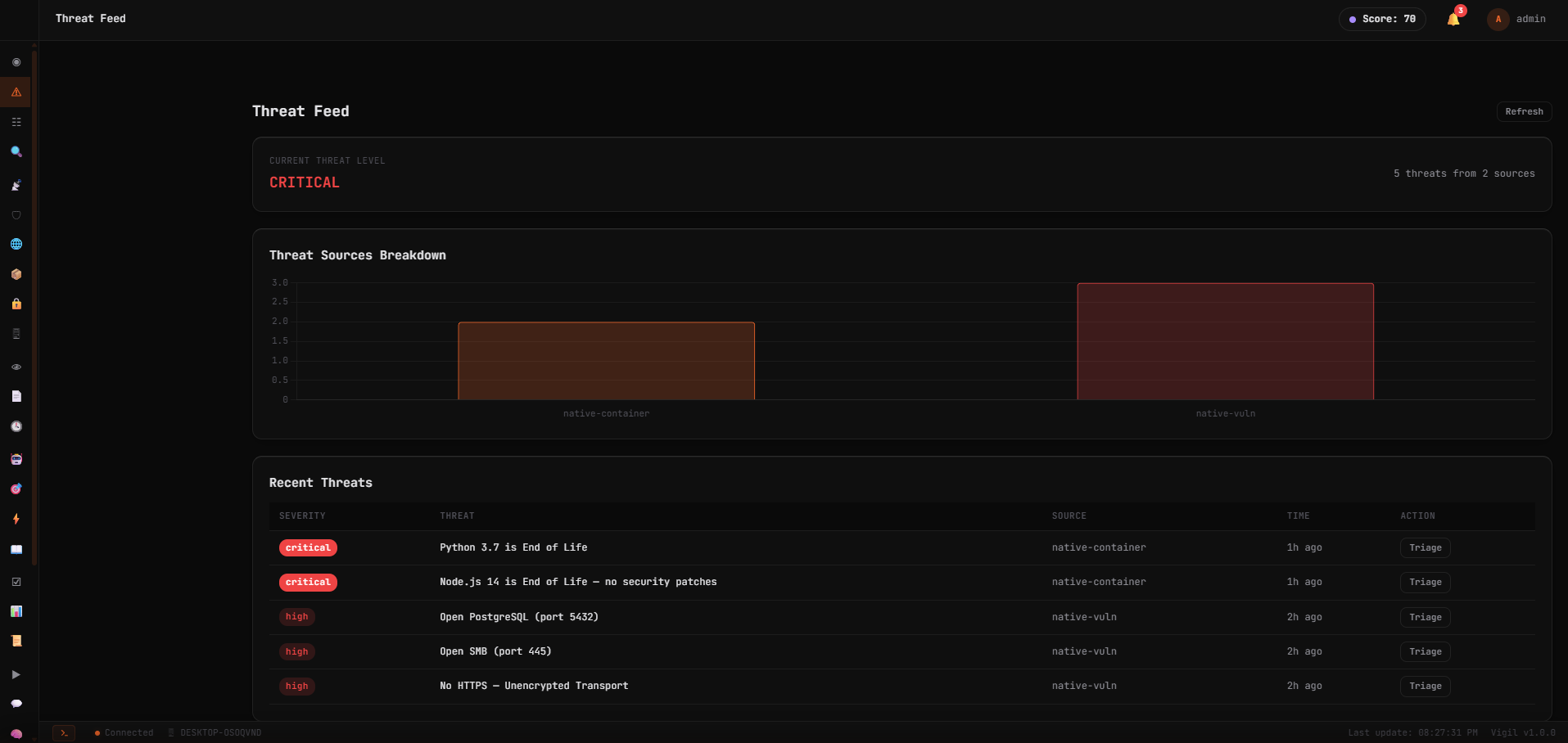Select 'Python 3.7 is End of Life' text
Viewport: 1568px width, 743px height.
(513, 547)
